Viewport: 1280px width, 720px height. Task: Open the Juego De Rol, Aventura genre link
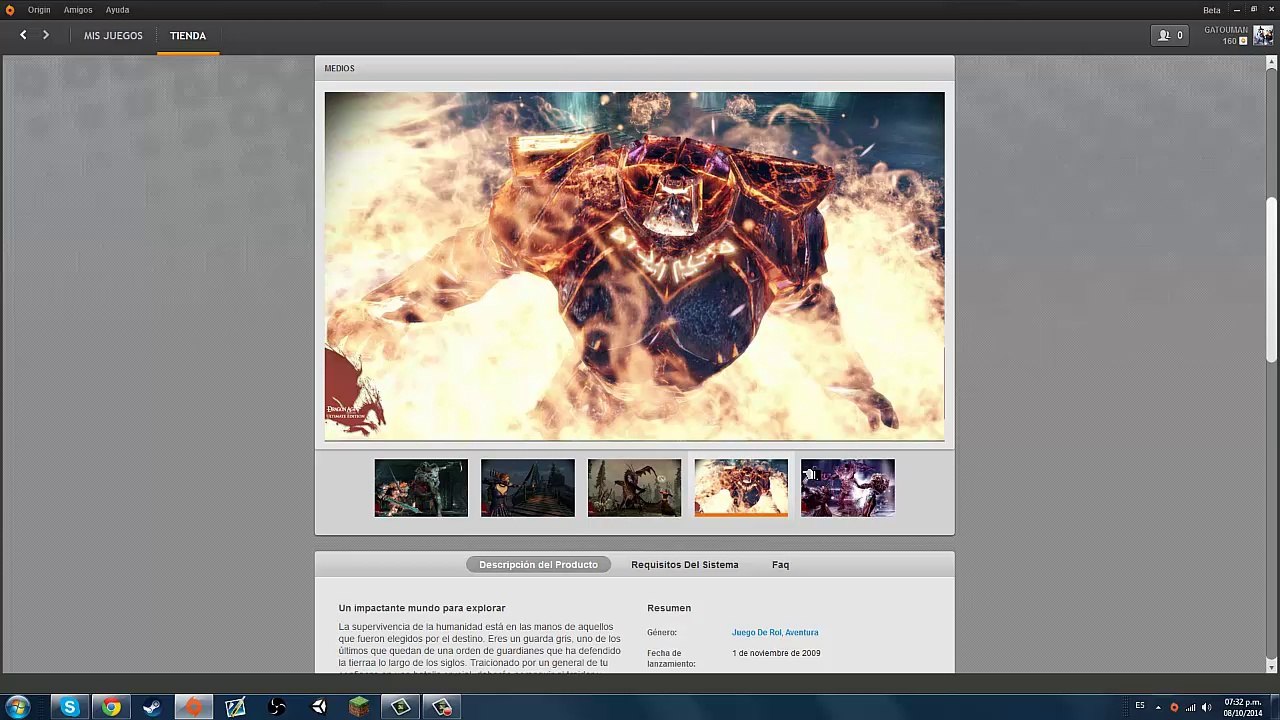775,632
